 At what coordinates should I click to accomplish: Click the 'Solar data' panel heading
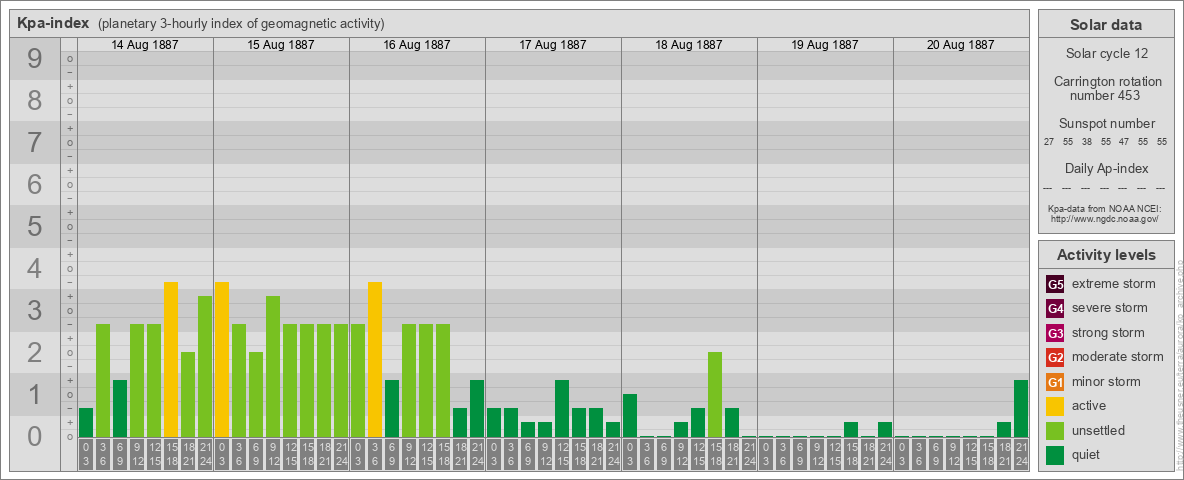1105,25
